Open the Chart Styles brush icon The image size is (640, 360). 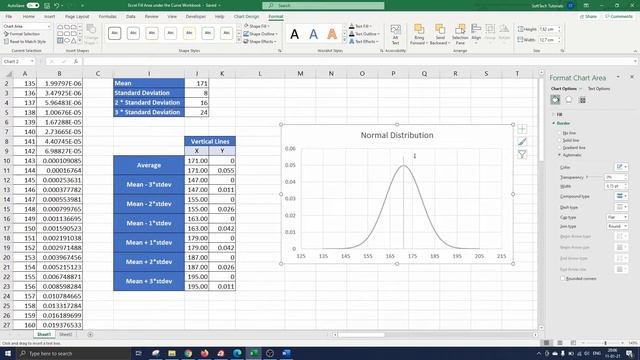point(522,142)
